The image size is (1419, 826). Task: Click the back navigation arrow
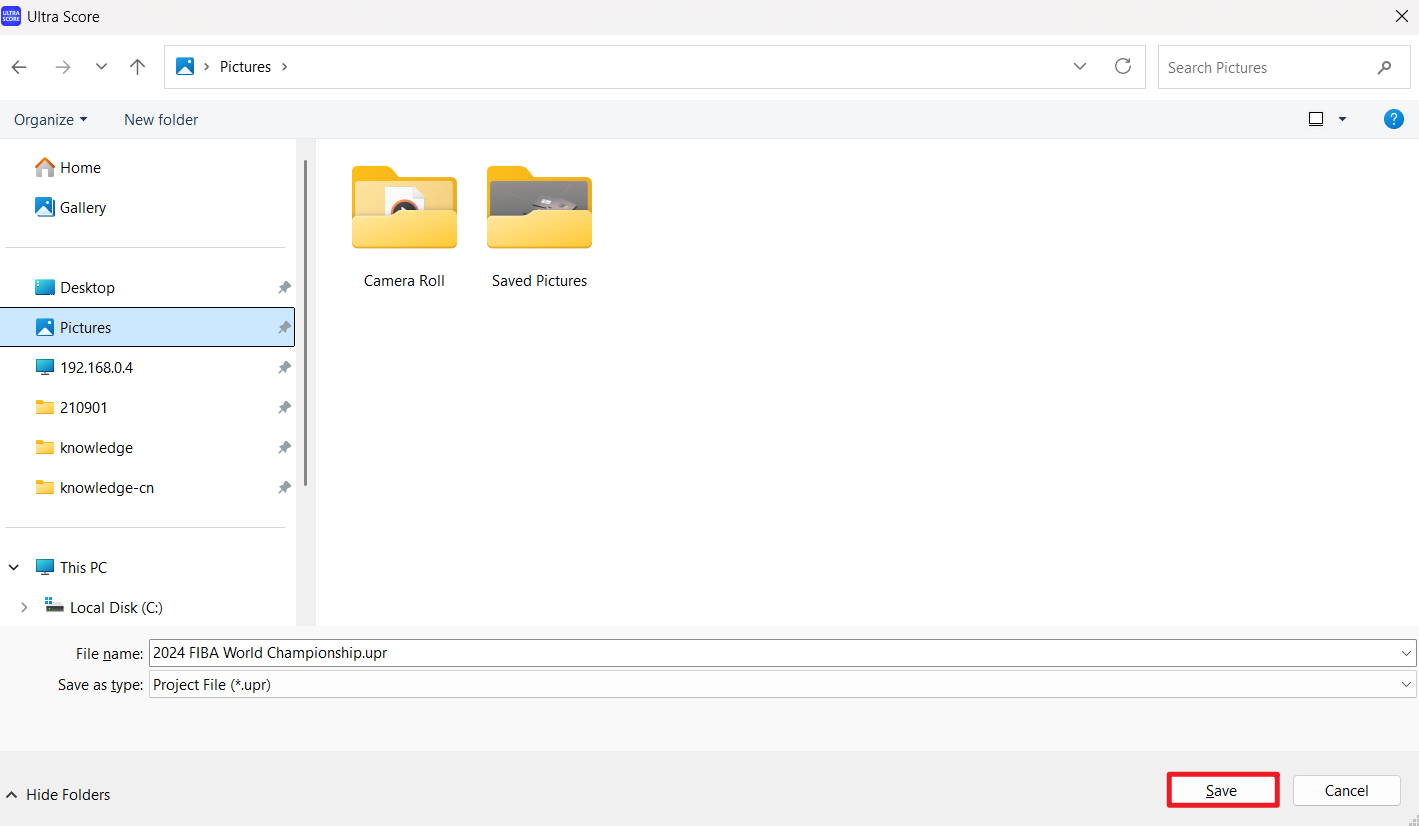coord(18,66)
